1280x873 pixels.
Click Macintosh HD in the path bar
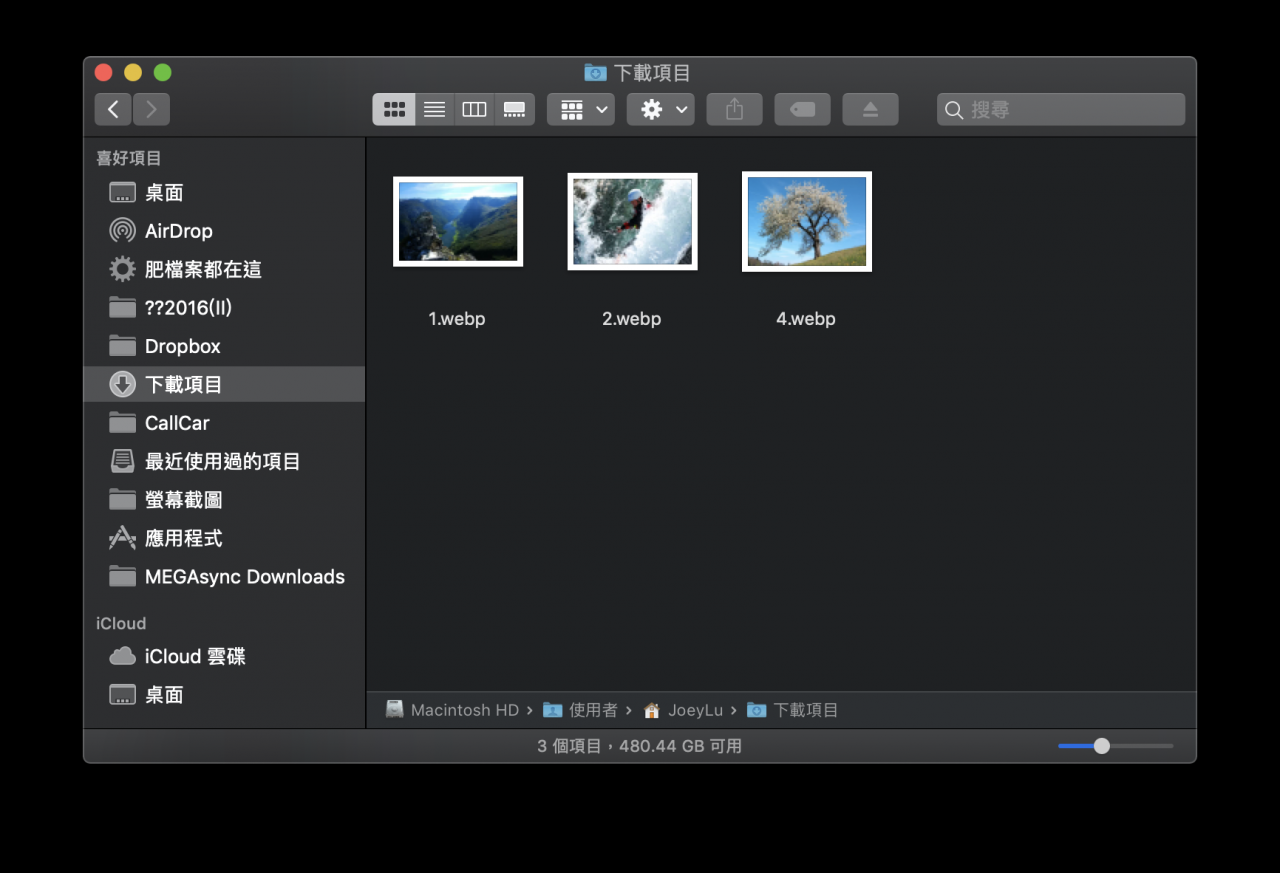(464, 710)
